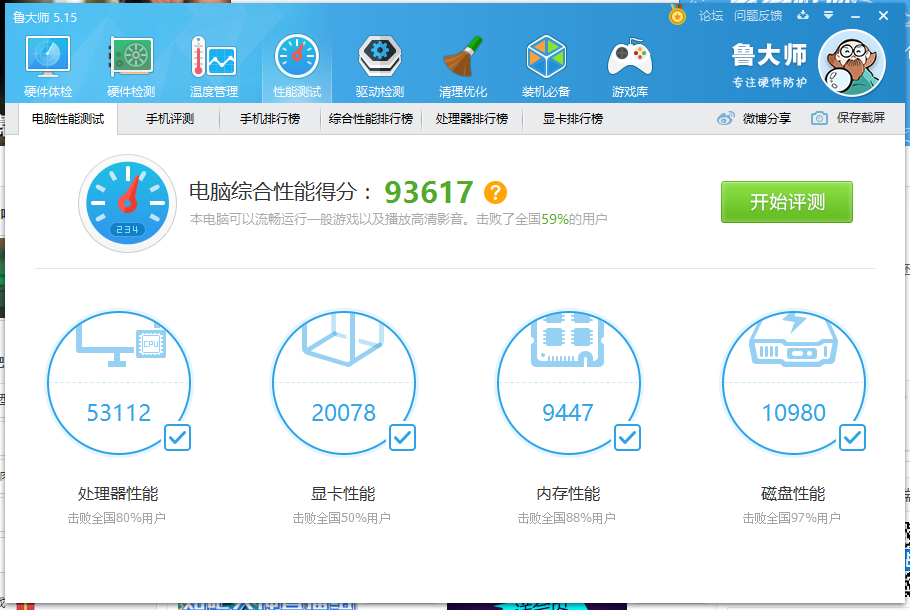This screenshot has width=910, height=610.
Task: Open the title bar dropdown menu arrow
Action: (x=829, y=16)
